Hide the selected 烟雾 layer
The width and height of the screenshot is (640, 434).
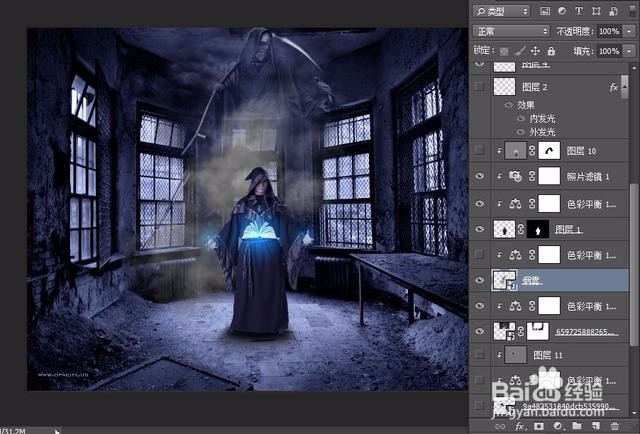click(x=480, y=280)
